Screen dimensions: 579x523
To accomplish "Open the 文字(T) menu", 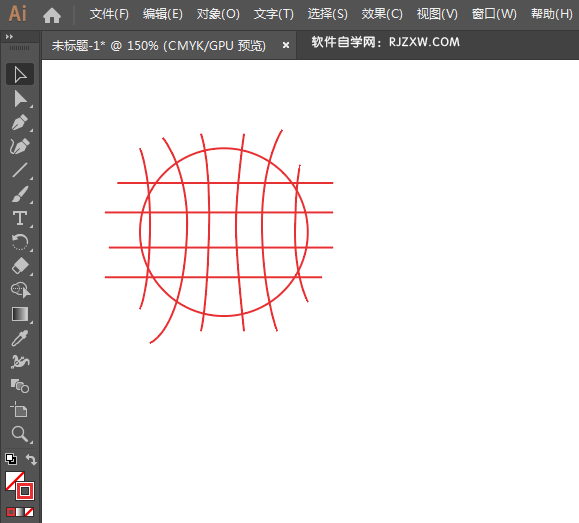I will 274,14.
